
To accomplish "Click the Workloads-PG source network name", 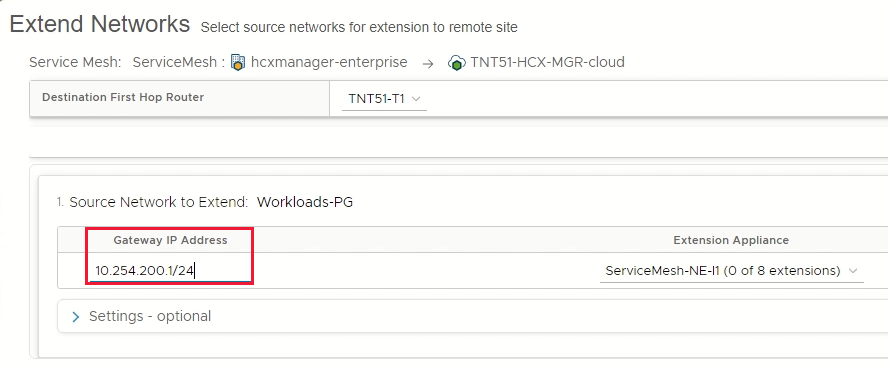I will click(x=305, y=203).
